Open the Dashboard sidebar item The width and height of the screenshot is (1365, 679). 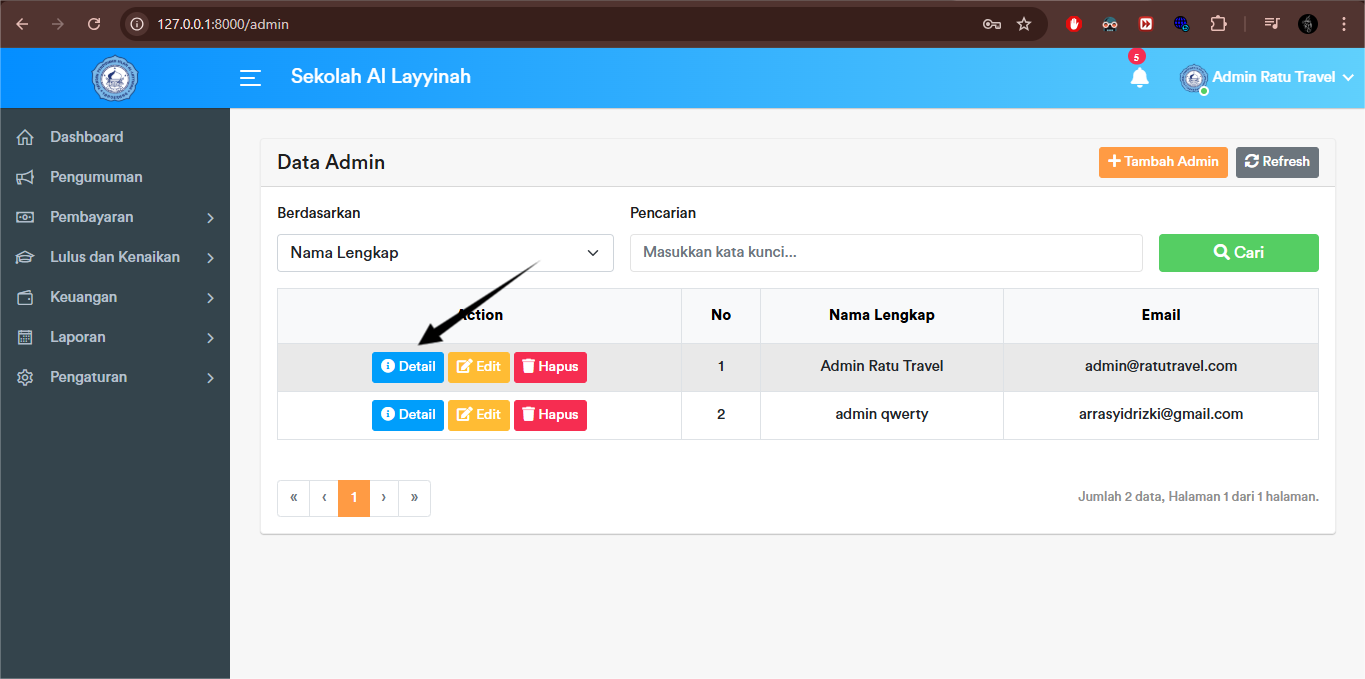[x=87, y=136]
